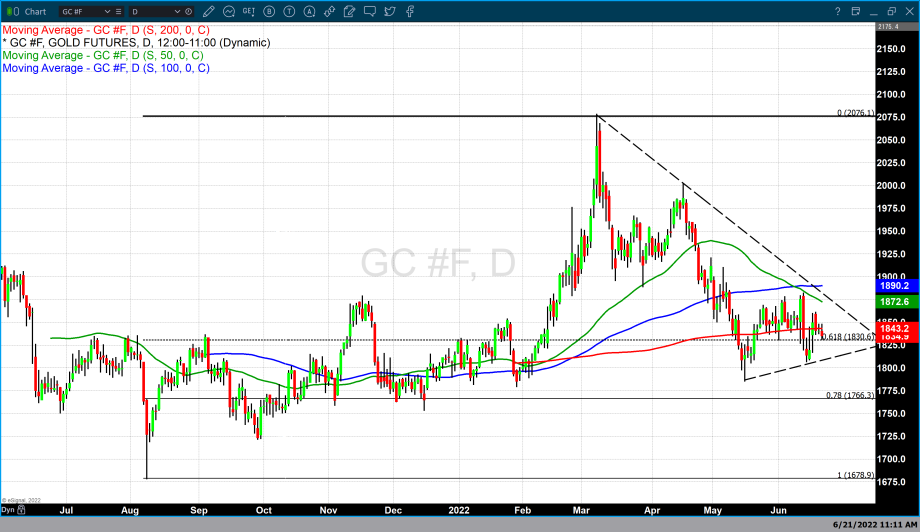Click the blue 100-day Moving Average label

click(x=106, y=68)
